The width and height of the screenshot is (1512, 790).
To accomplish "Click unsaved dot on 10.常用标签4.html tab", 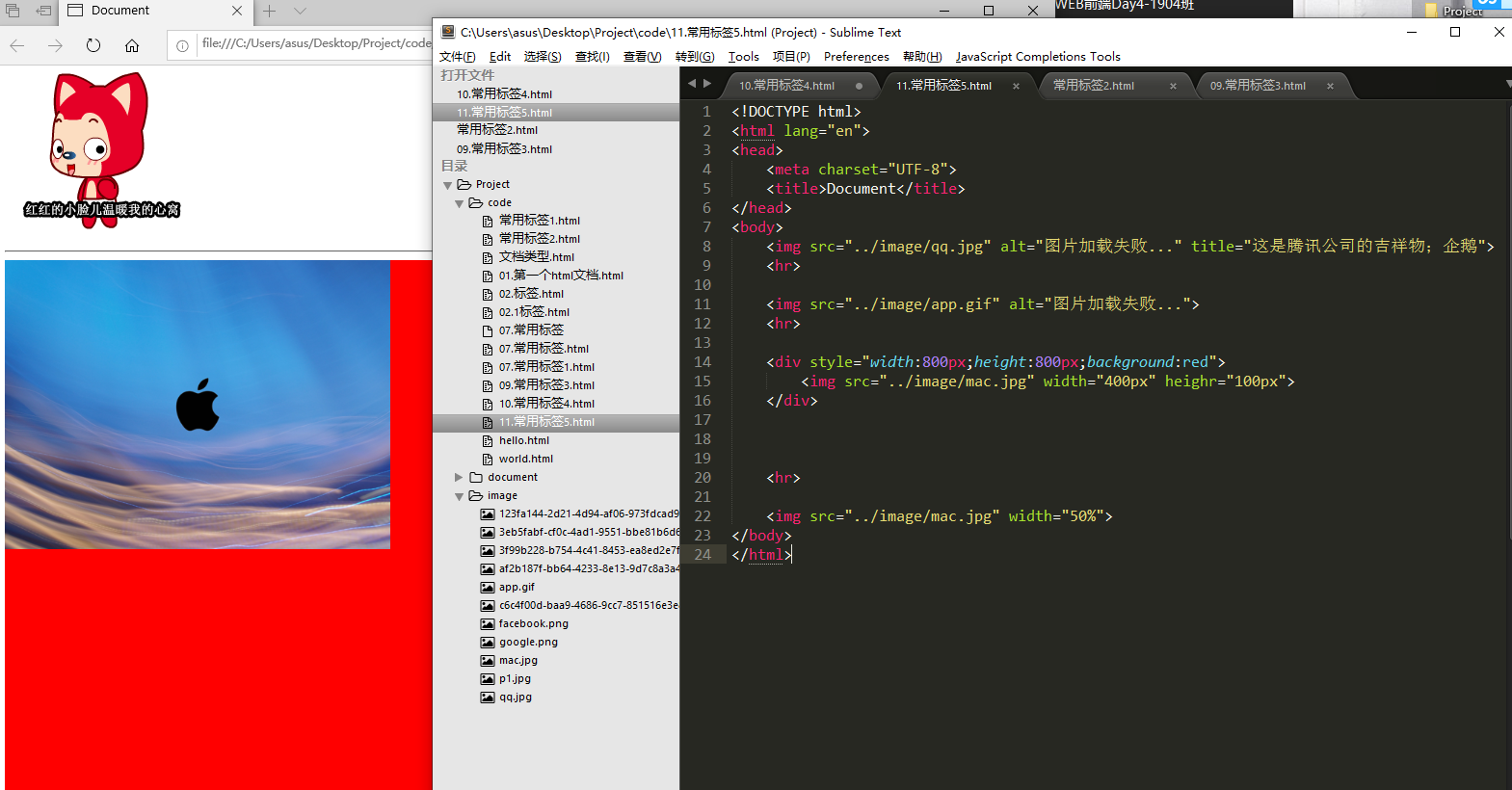I will 859,86.
